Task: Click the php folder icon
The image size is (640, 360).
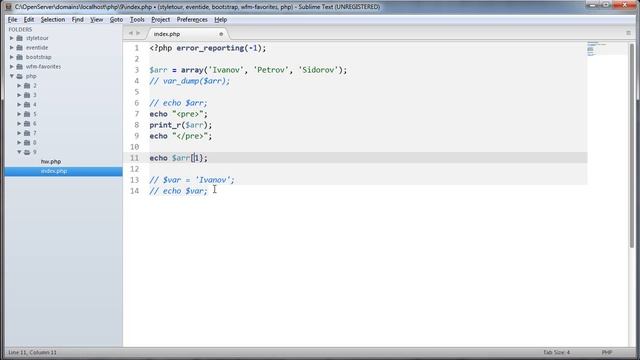Action: (x=20, y=76)
